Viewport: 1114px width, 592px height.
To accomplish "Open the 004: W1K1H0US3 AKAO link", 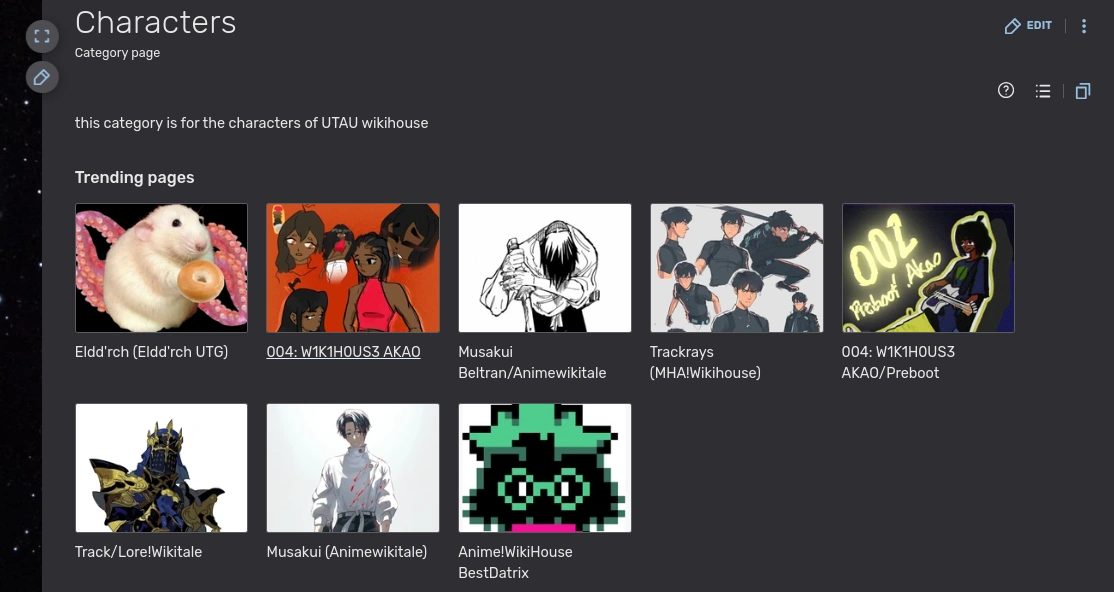I will tap(343, 352).
